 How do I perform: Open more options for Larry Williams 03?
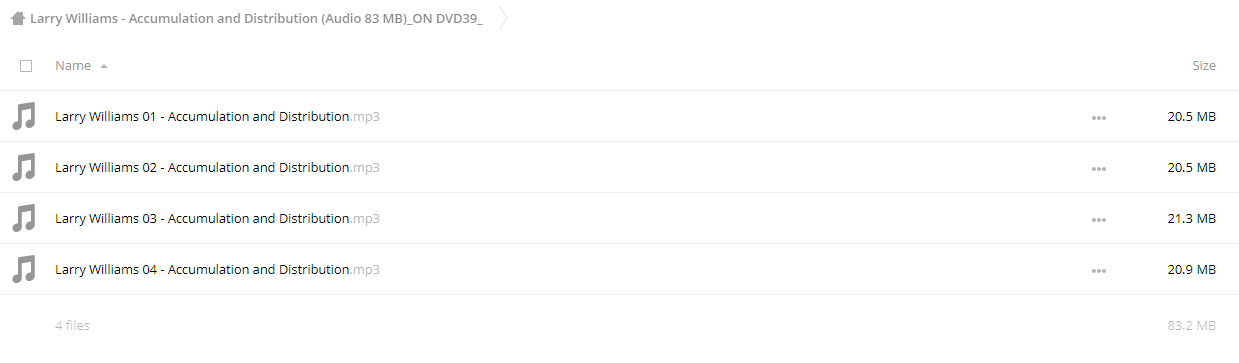click(1099, 220)
